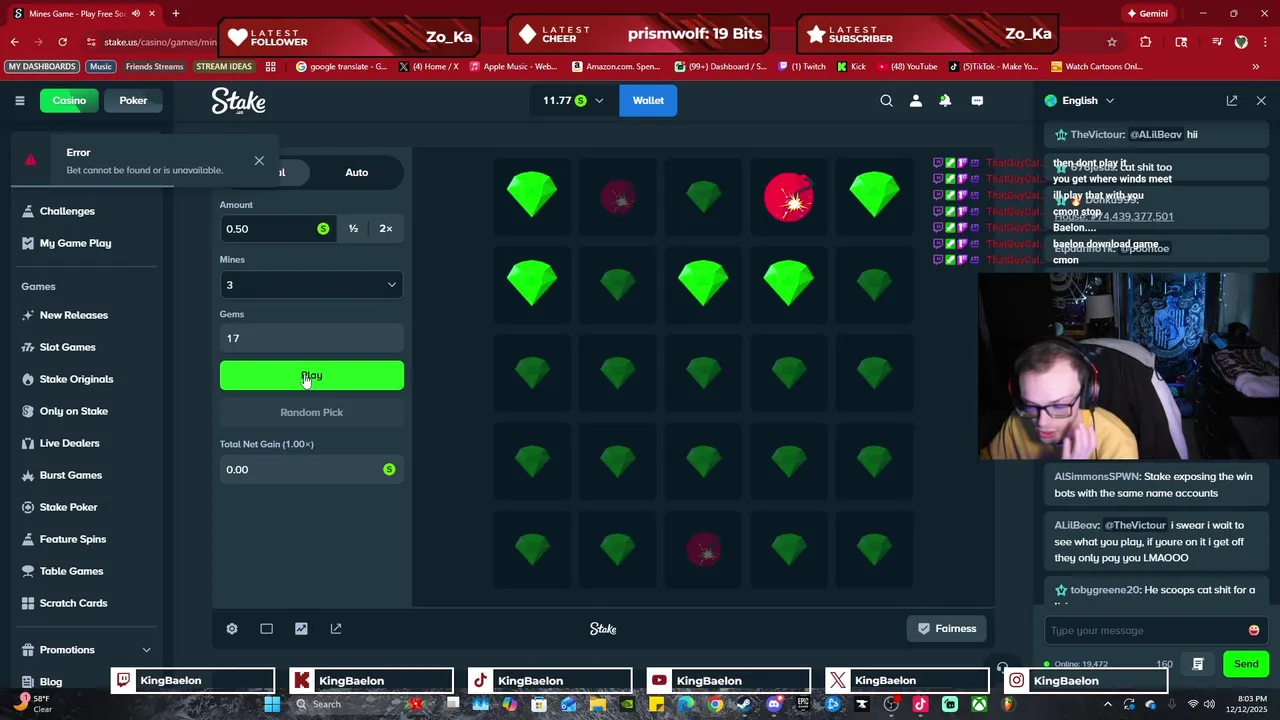Dismiss the Error notification

[259, 160]
